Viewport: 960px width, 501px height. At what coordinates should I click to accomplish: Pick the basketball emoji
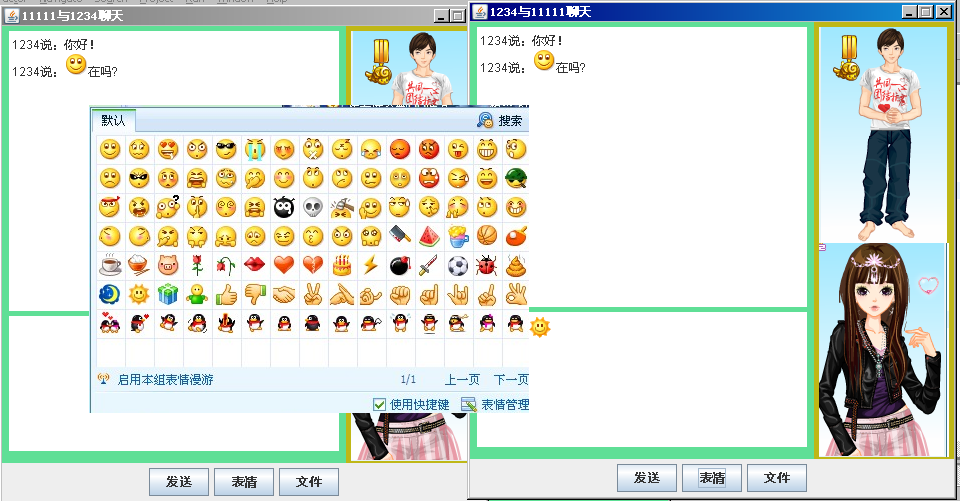tap(487, 236)
